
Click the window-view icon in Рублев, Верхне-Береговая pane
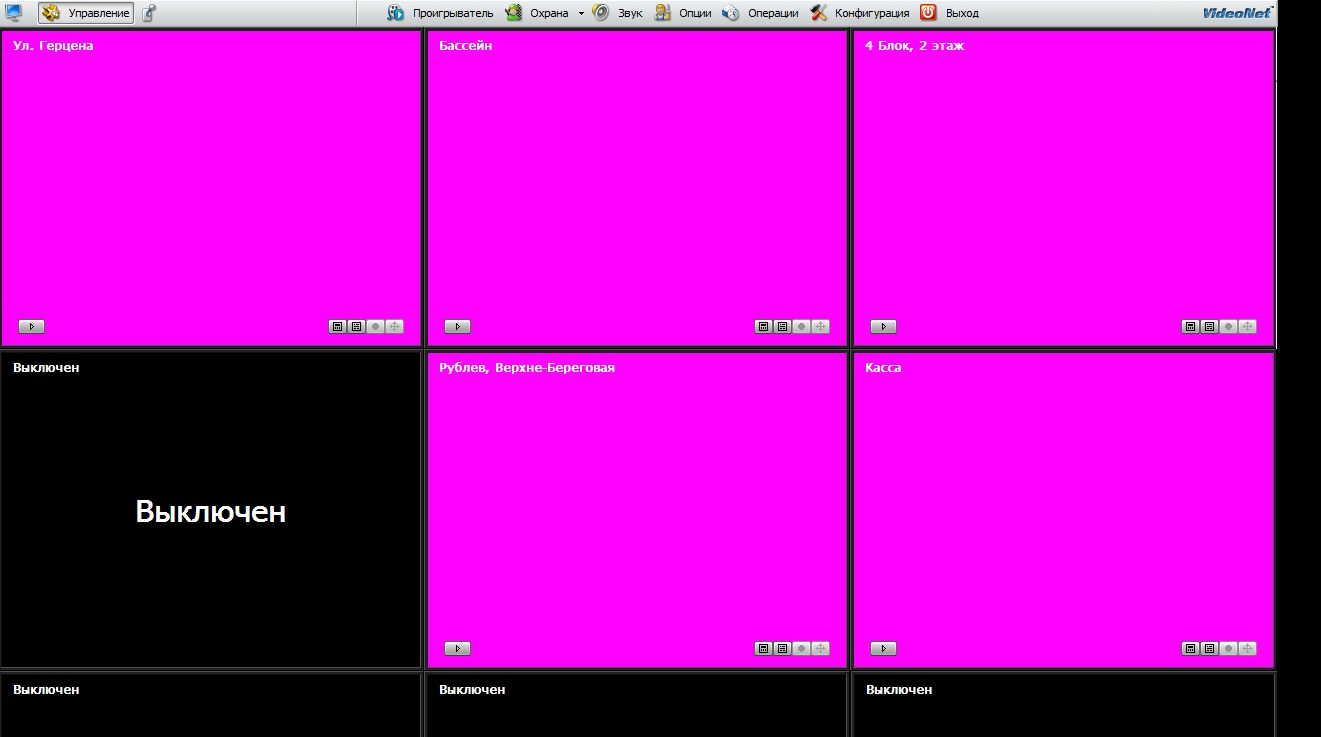coord(763,648)
